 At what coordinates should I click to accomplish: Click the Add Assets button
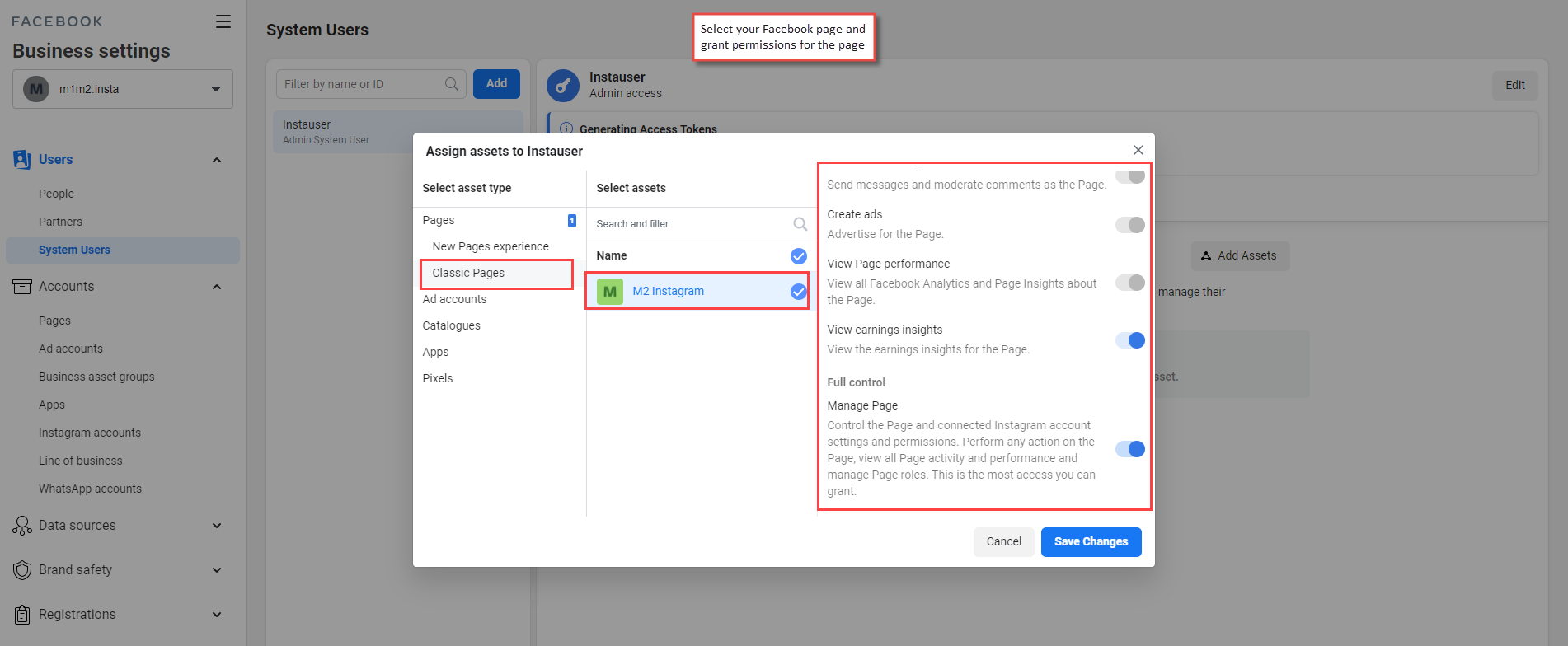[x=1240, y=256]
